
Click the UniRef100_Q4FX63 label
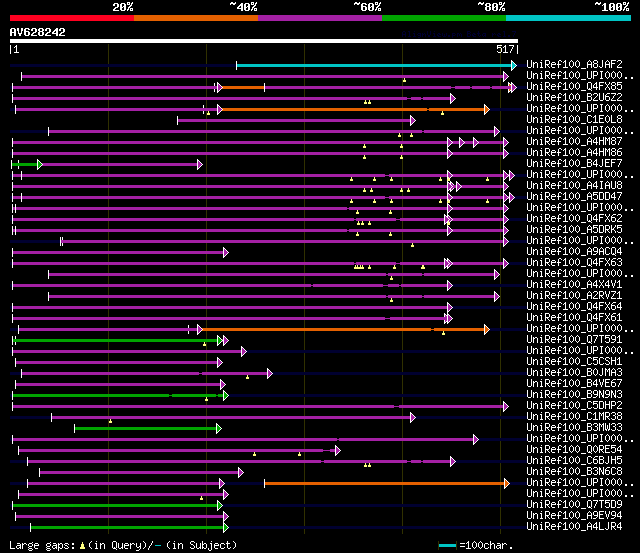click(x=574, y=263)
